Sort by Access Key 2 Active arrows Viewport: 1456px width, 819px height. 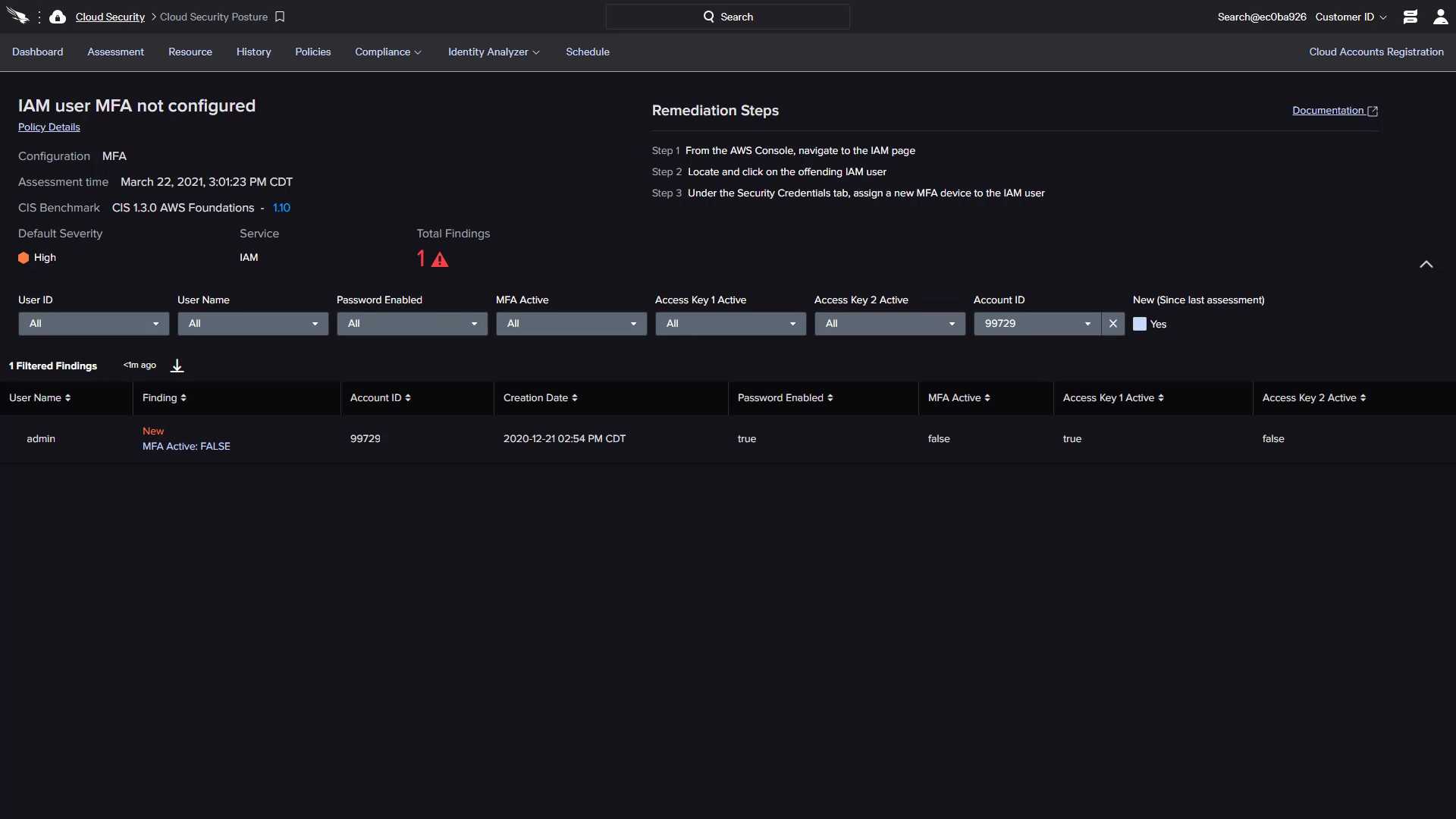click(1363, 398)
